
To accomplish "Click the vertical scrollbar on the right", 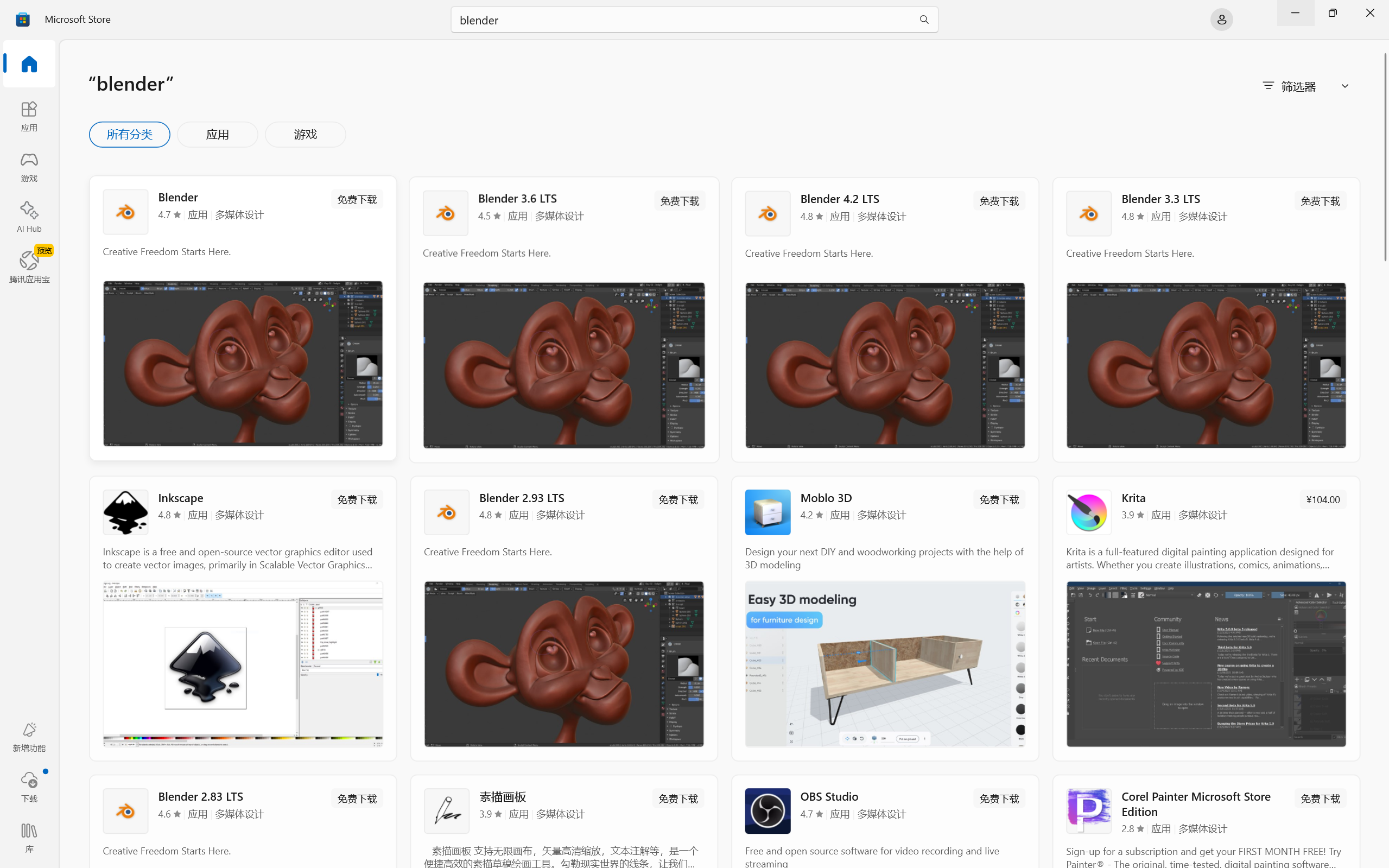I will [x=1385, y=158].
